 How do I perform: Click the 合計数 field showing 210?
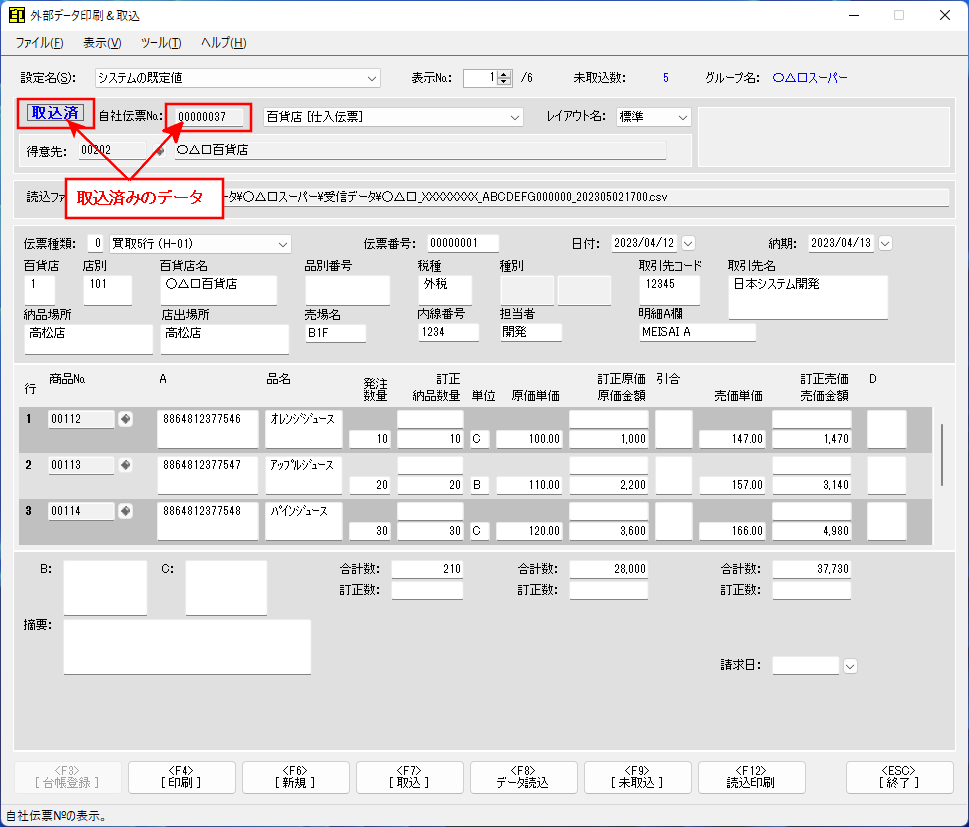(x=427, y=569)
